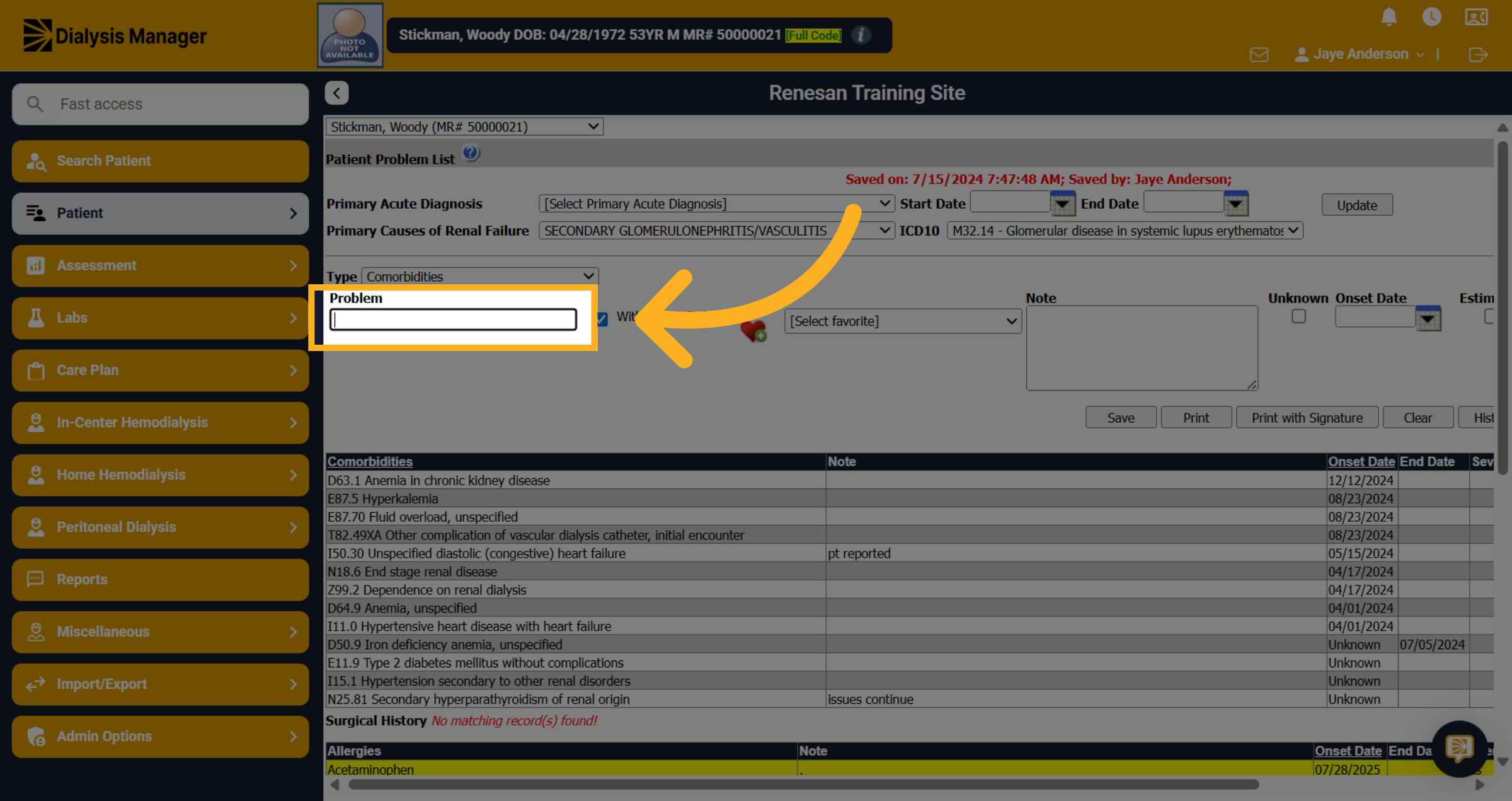Open Primary Causes of Renal Failure dropdown
Image resolution: width=1512 pixels, height=801 pixels.
coord(716,231)
